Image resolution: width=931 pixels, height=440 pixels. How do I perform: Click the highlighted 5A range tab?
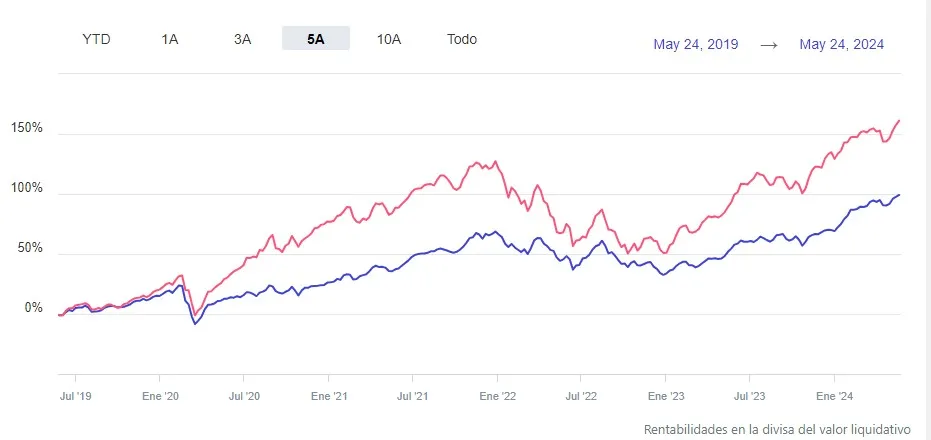tap(315, 39)
